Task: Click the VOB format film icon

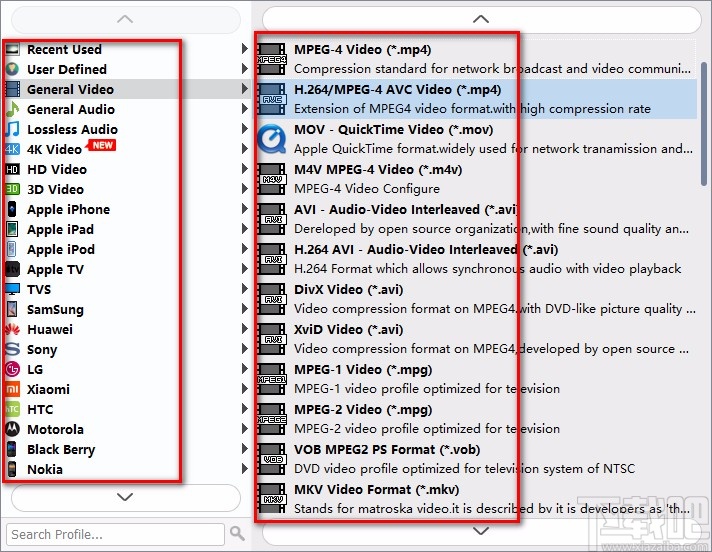Action: click(272, 459)
